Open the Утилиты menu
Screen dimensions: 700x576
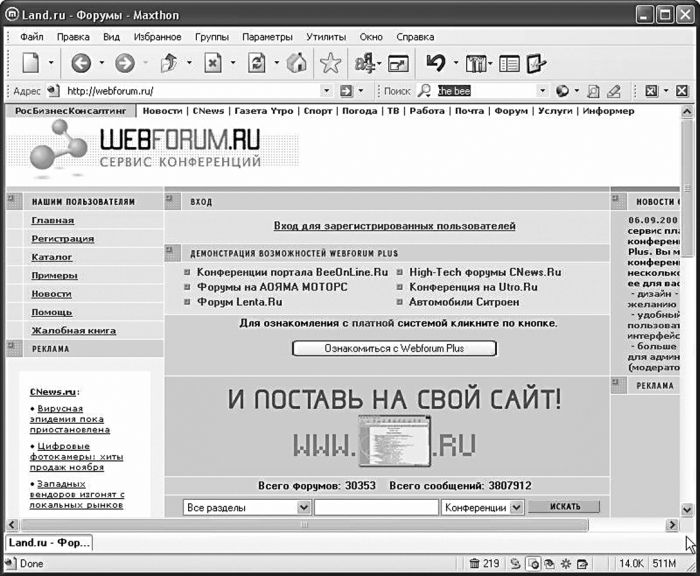pos(326,37)
